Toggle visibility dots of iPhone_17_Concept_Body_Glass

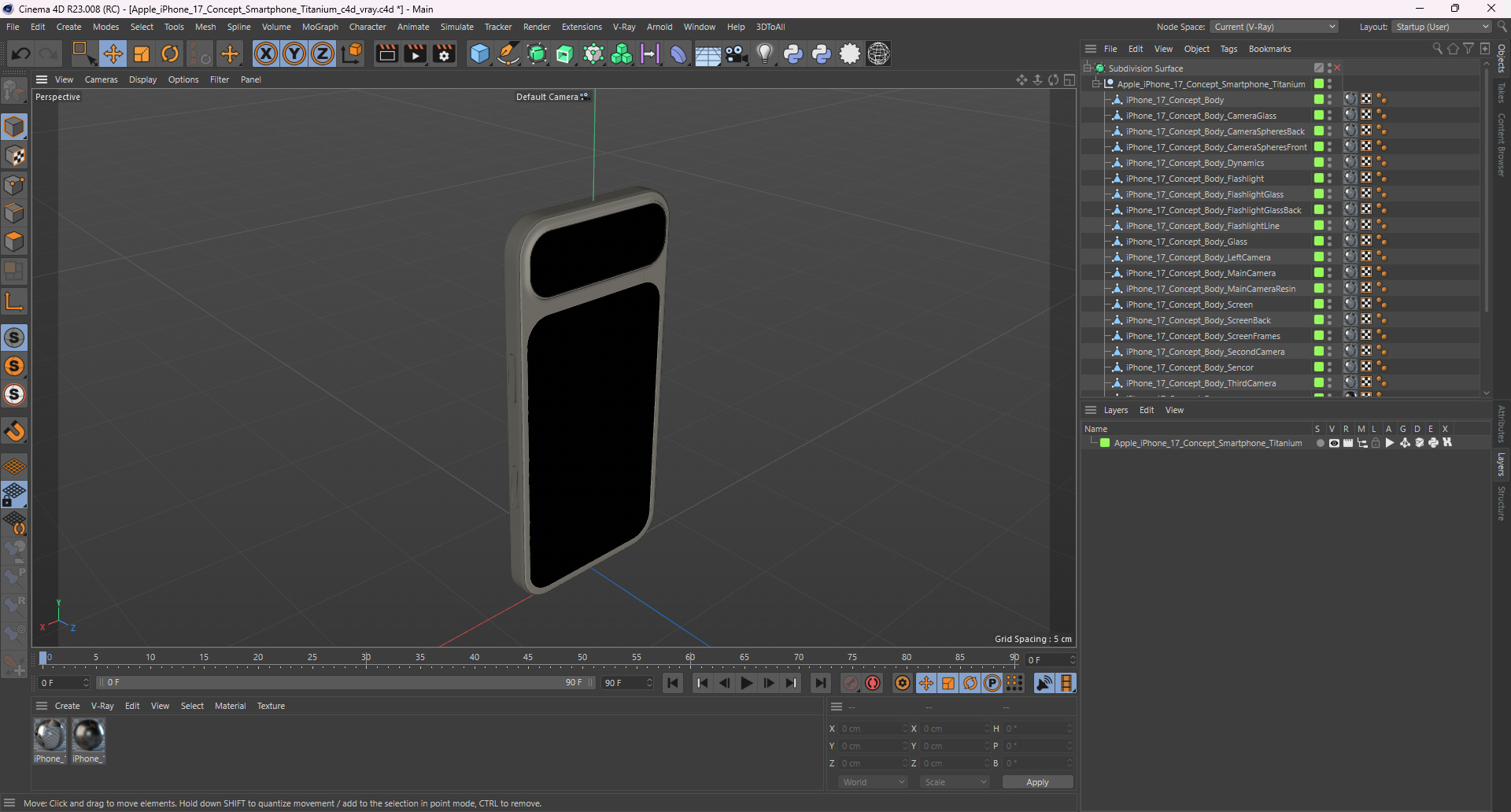pos(1329,242)
